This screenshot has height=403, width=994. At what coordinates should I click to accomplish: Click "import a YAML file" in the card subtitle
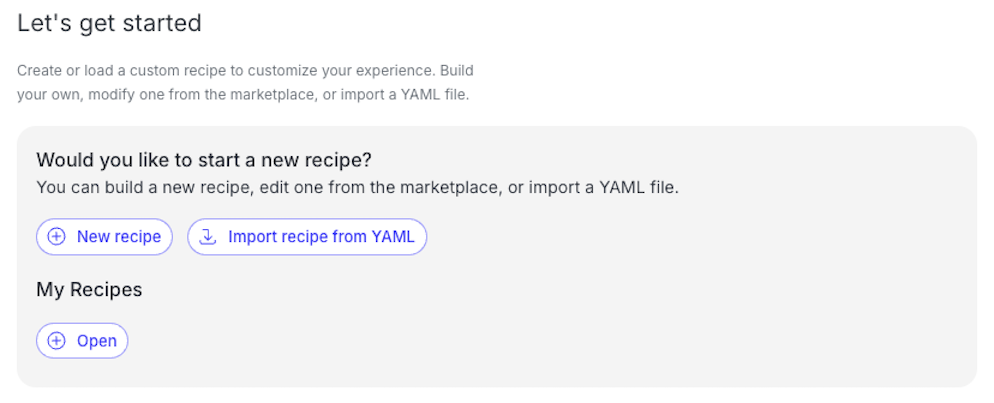pos(614,188)
